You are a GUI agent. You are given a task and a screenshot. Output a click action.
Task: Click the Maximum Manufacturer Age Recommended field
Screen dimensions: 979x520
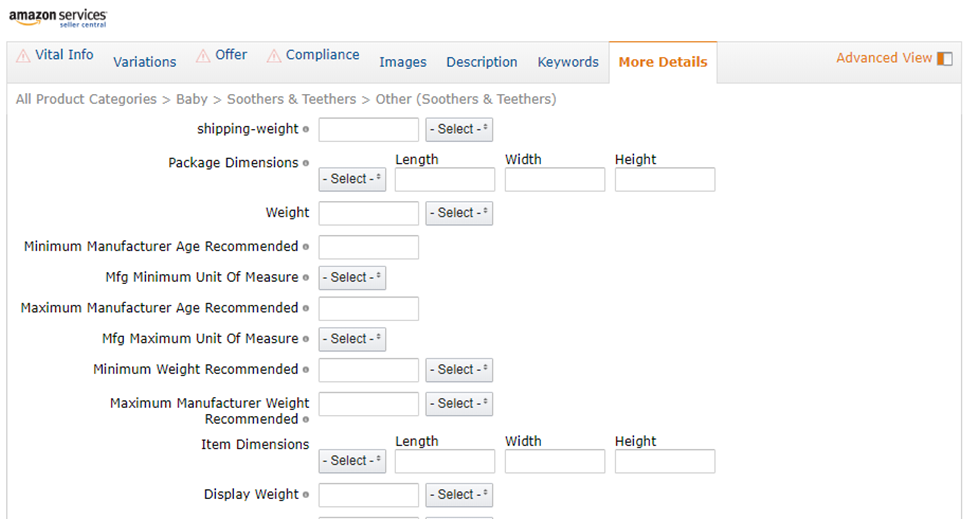click(x=368, y=309)
